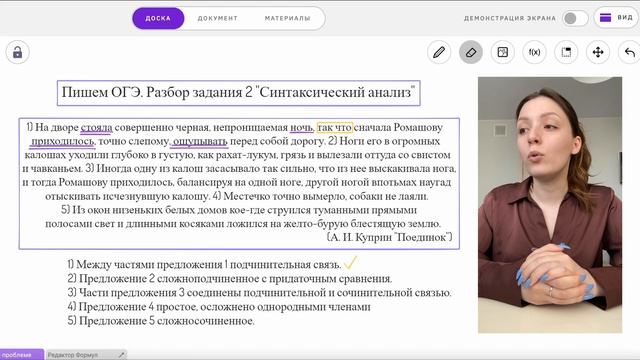Click answer 1 "Между частями предложения 1"

(149, 264)
